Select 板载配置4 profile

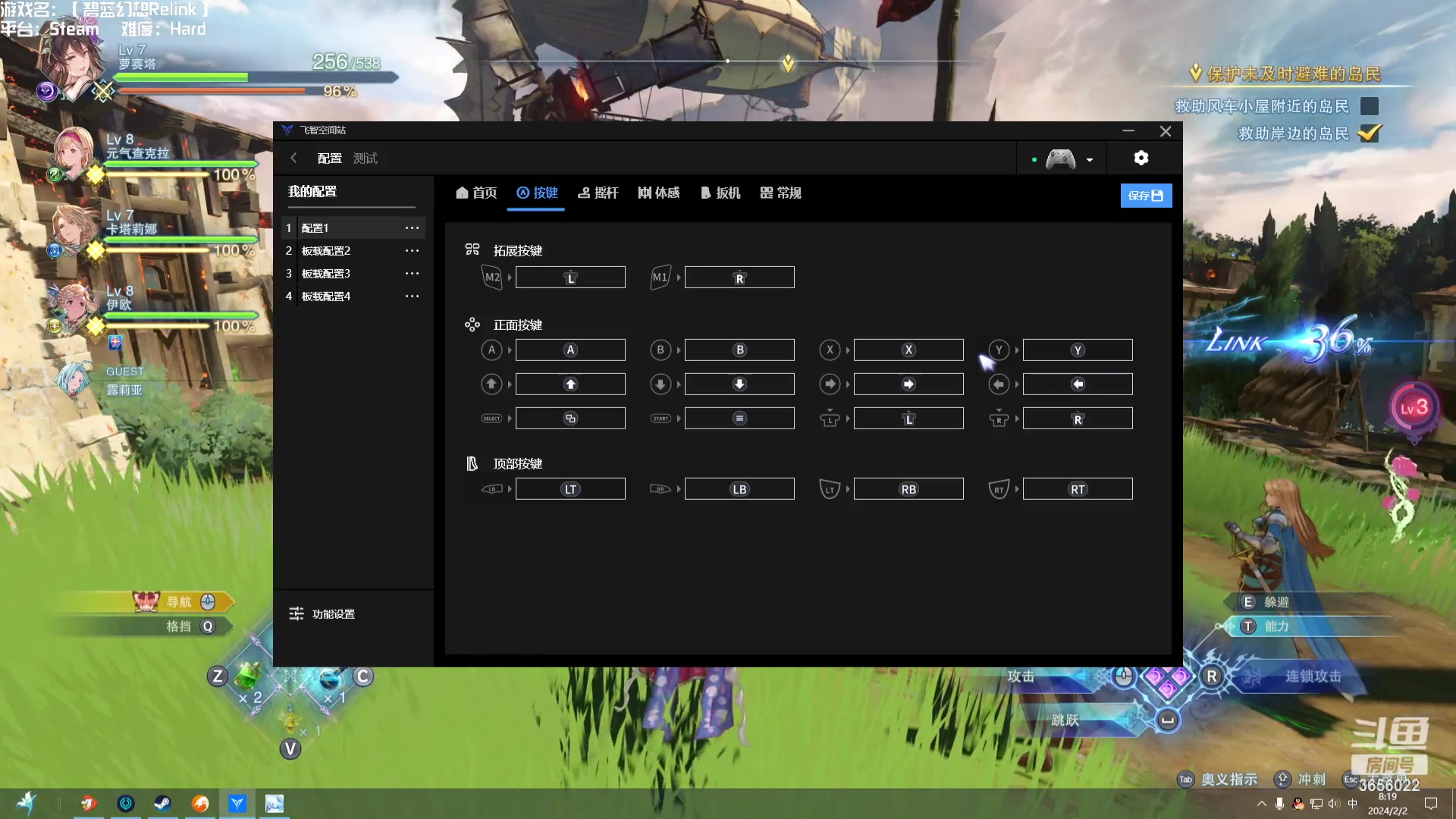pyautogui.click(x=353, y=296)
